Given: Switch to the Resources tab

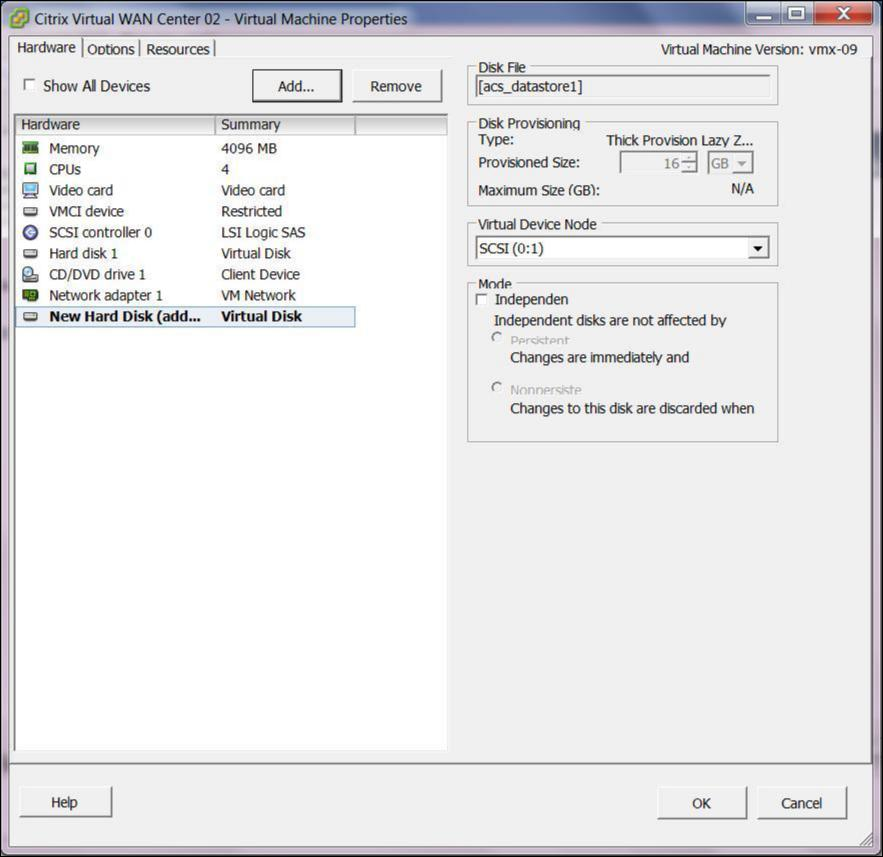Looking at the screenshot, I should (177, 49).
